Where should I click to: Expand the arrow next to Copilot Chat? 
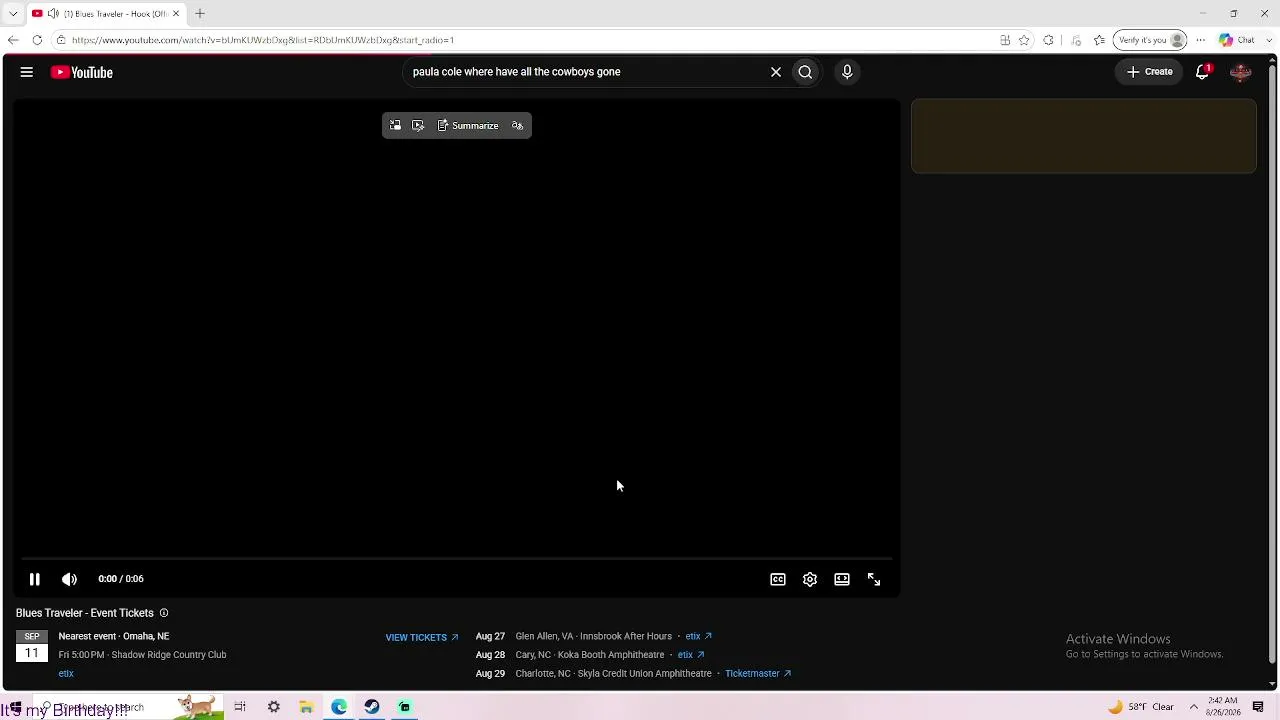(x=1269, y=40)
